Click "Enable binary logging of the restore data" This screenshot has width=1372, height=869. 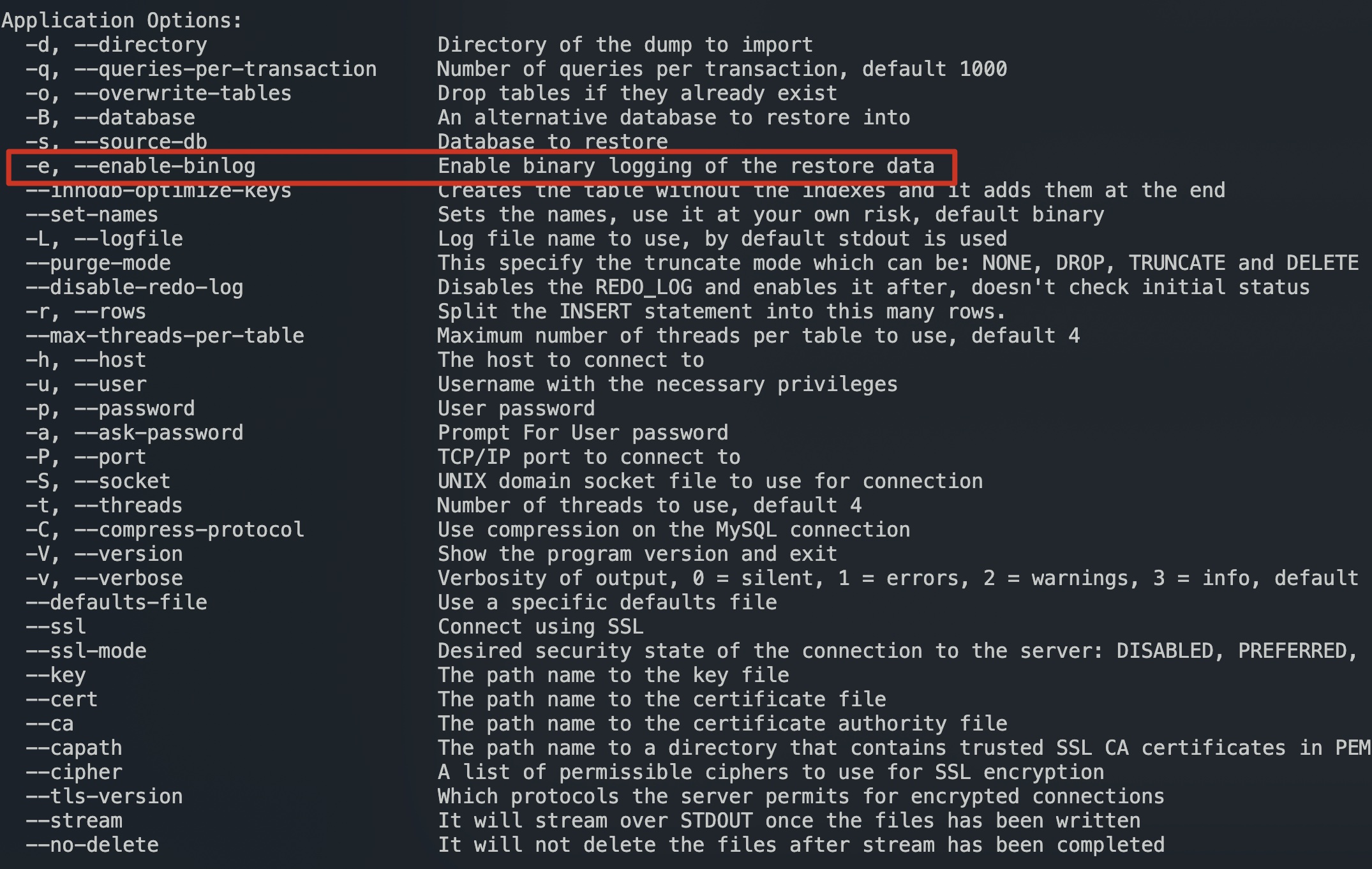685,167
